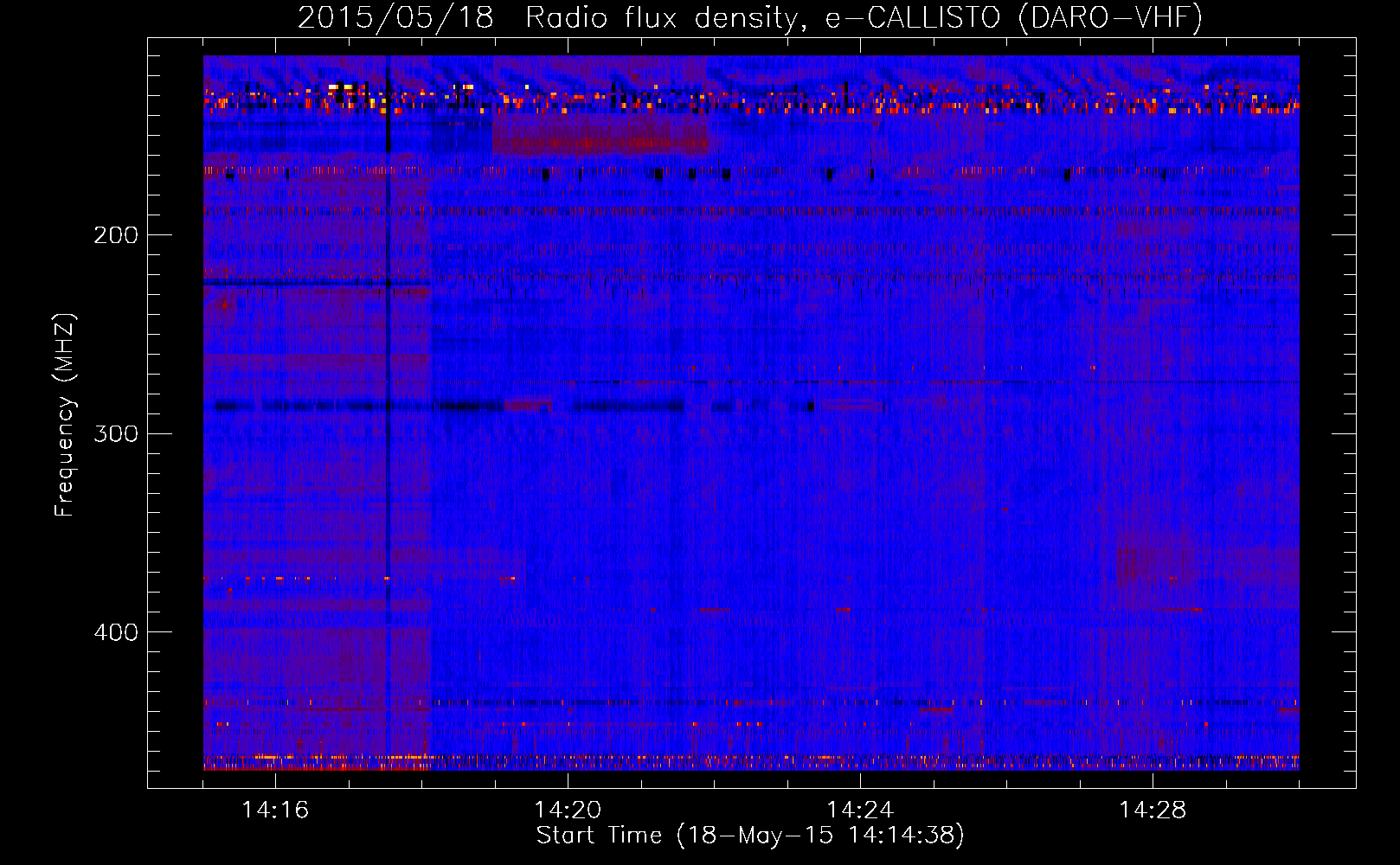Click the date 2015/05/18 in the title

click(x=395, y=17)
